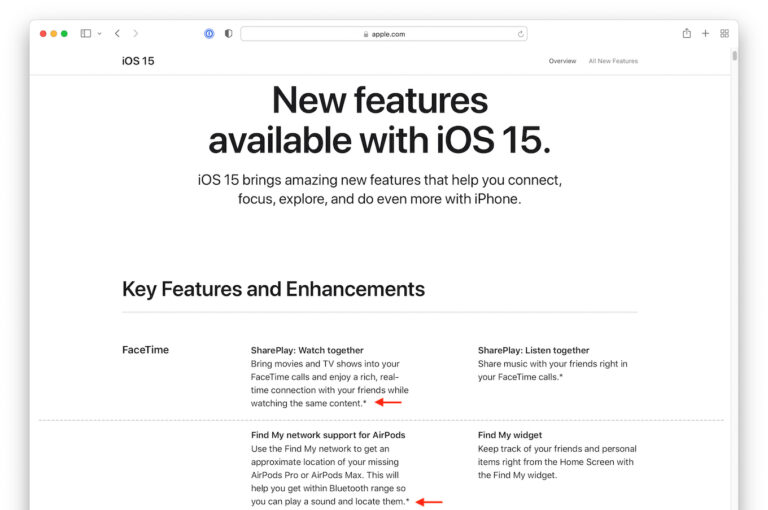Select the 'Key Features and Enhancements' heading
The image size is (768, 510).
pyautogui.click(x=273, y=289)
